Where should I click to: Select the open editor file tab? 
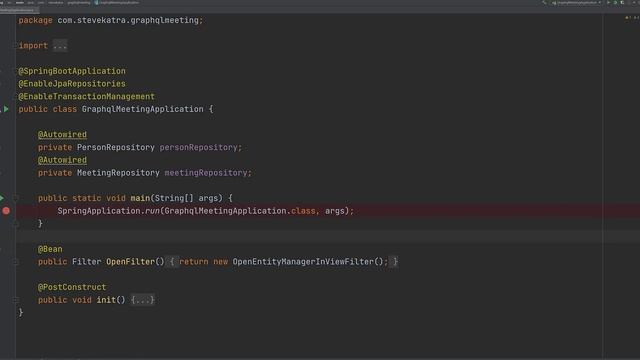click(19, 10)
